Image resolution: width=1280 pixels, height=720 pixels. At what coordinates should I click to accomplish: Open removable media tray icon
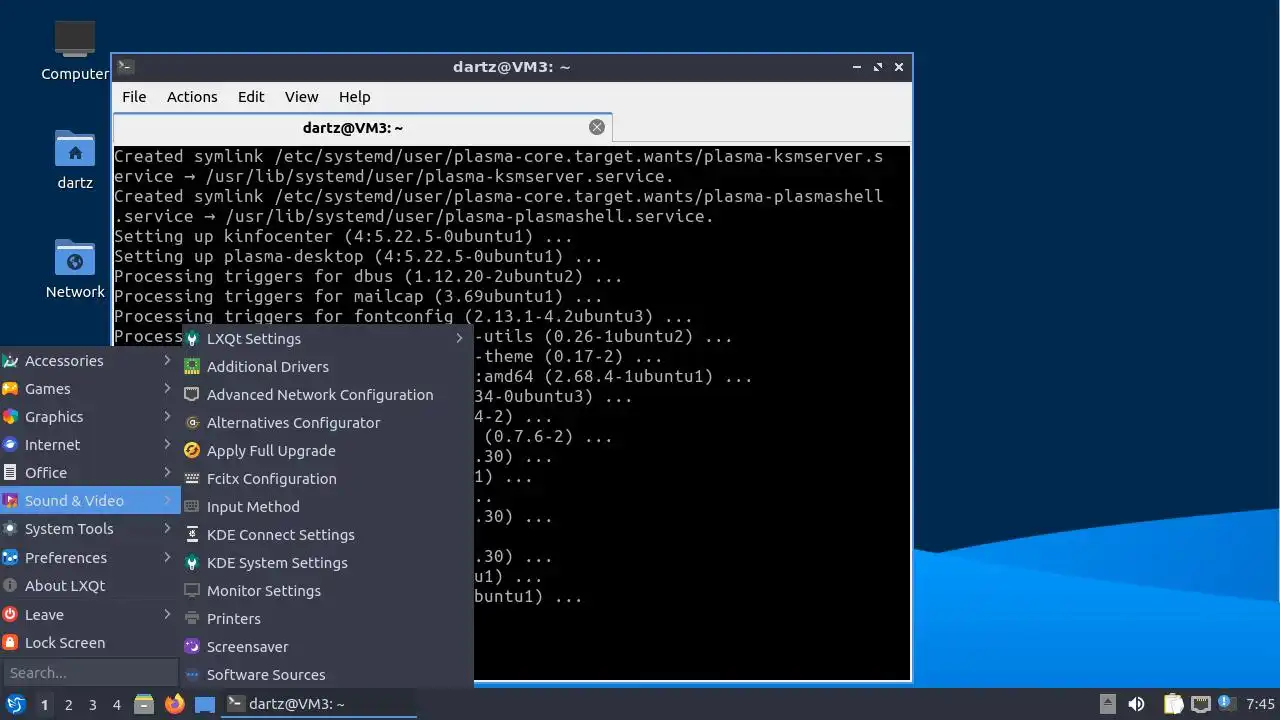tap(1107, 704)
